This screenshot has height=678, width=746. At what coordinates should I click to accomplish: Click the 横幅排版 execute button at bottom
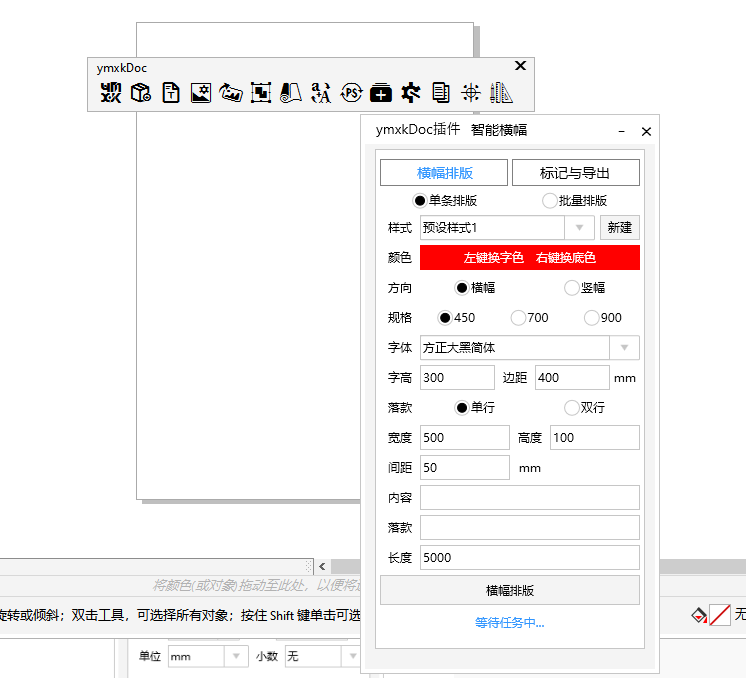(510, 590)
